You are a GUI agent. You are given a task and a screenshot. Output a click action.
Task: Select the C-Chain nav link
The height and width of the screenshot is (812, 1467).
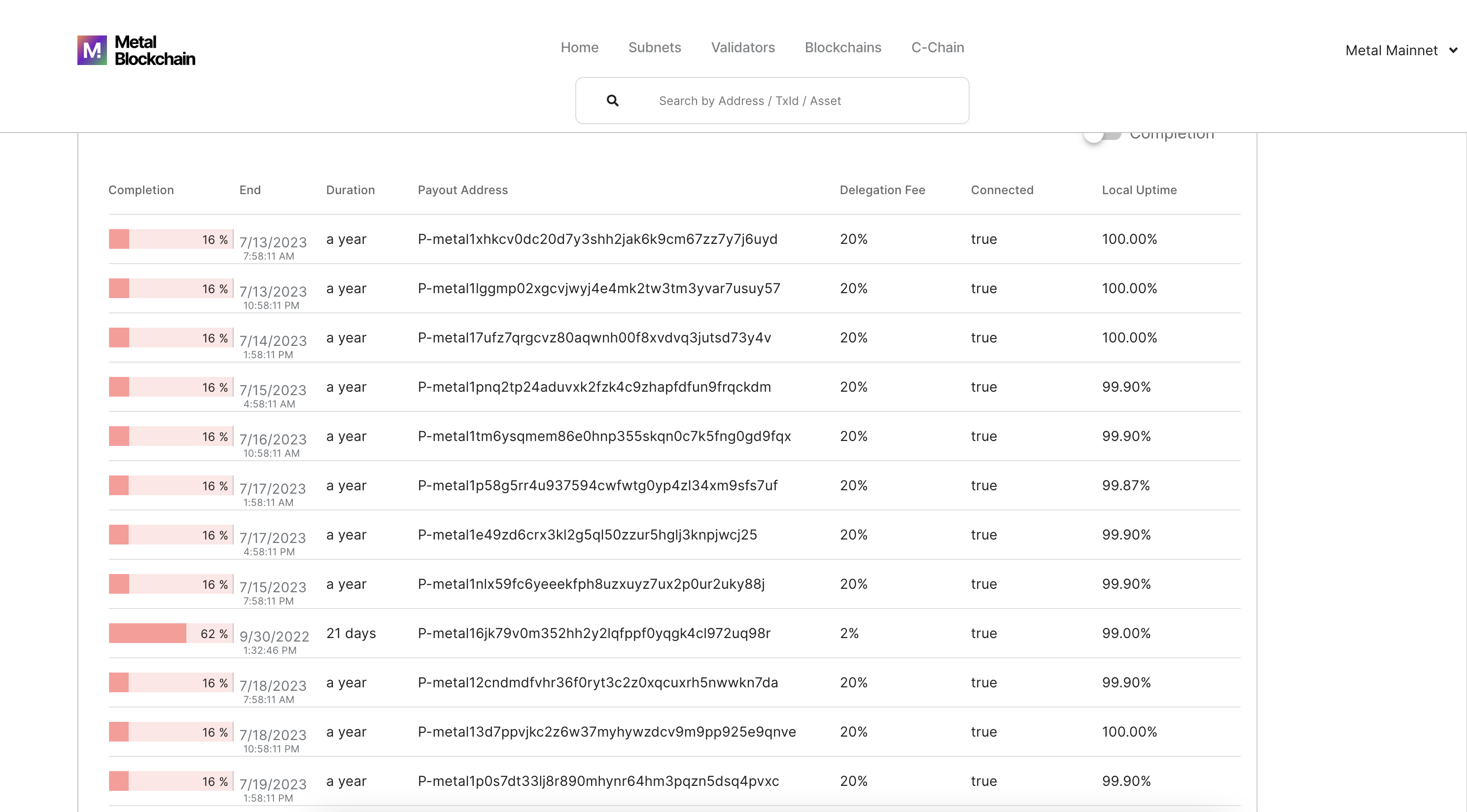click(938, 47)
